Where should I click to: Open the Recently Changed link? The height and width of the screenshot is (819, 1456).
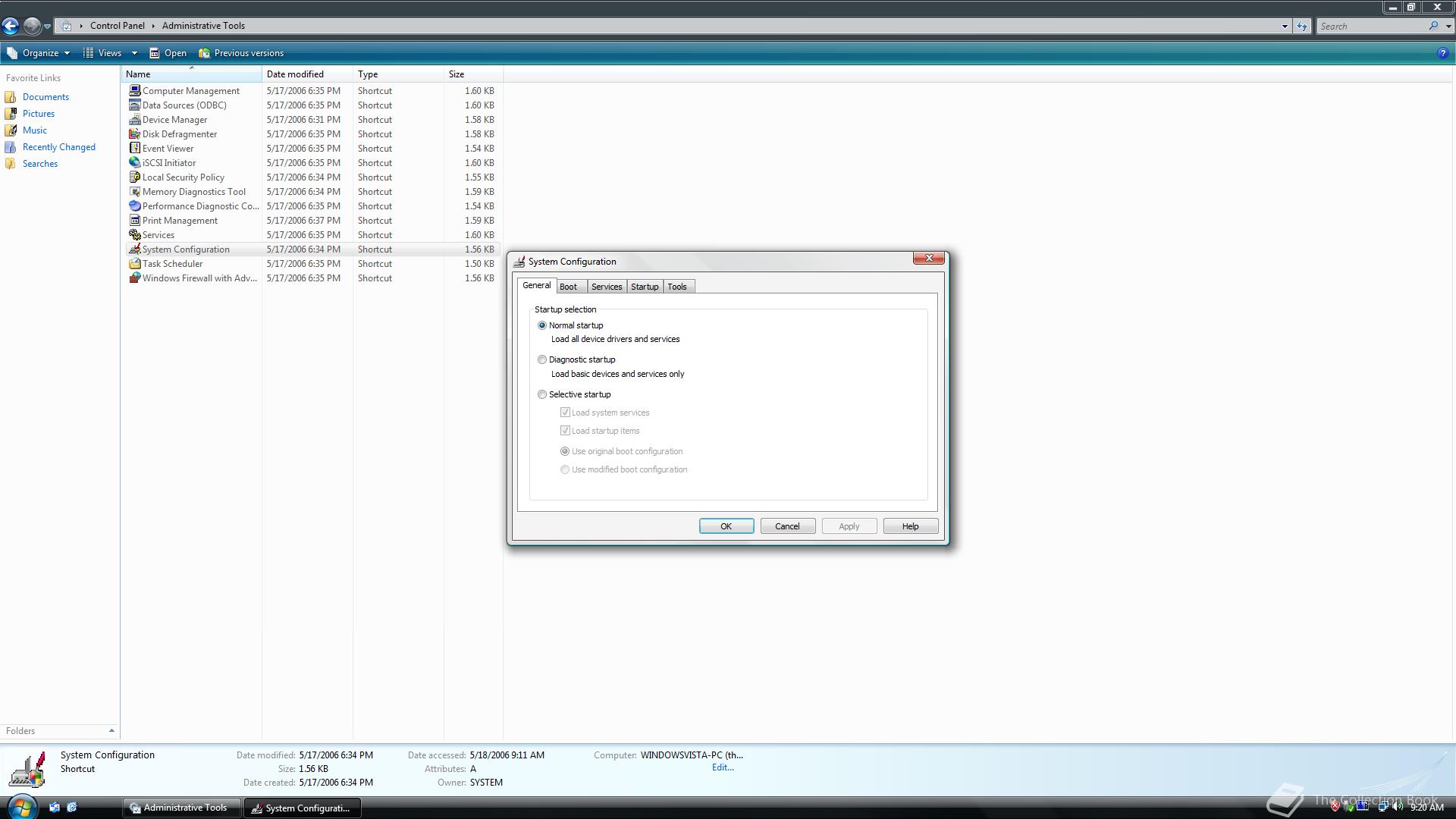click(x=59, y=147)
